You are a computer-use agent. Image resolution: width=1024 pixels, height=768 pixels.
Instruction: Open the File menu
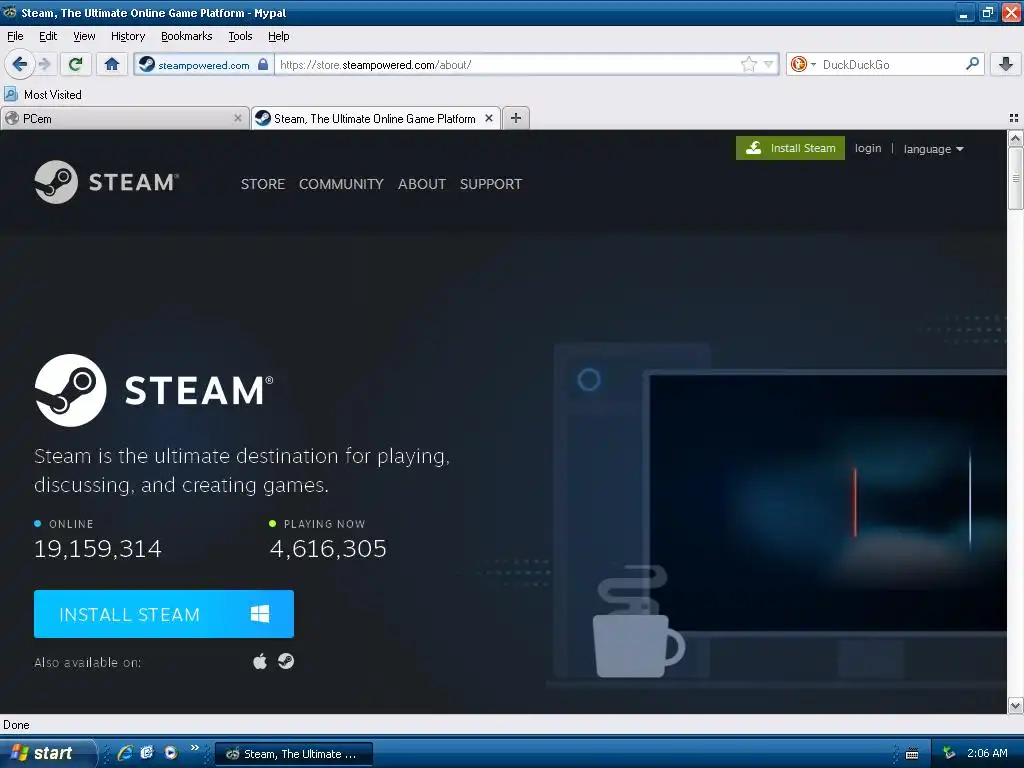15,36
